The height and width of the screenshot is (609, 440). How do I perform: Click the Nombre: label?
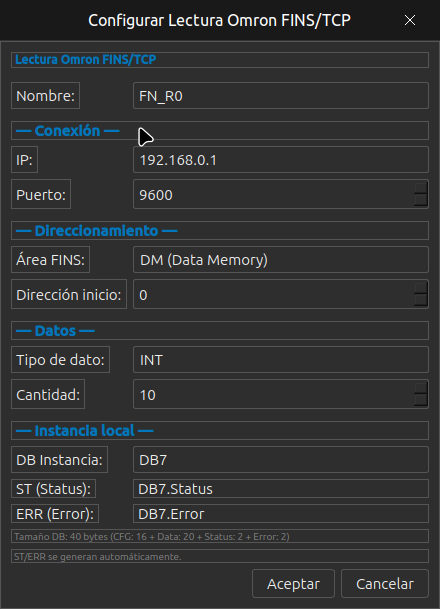pos(45,96)
